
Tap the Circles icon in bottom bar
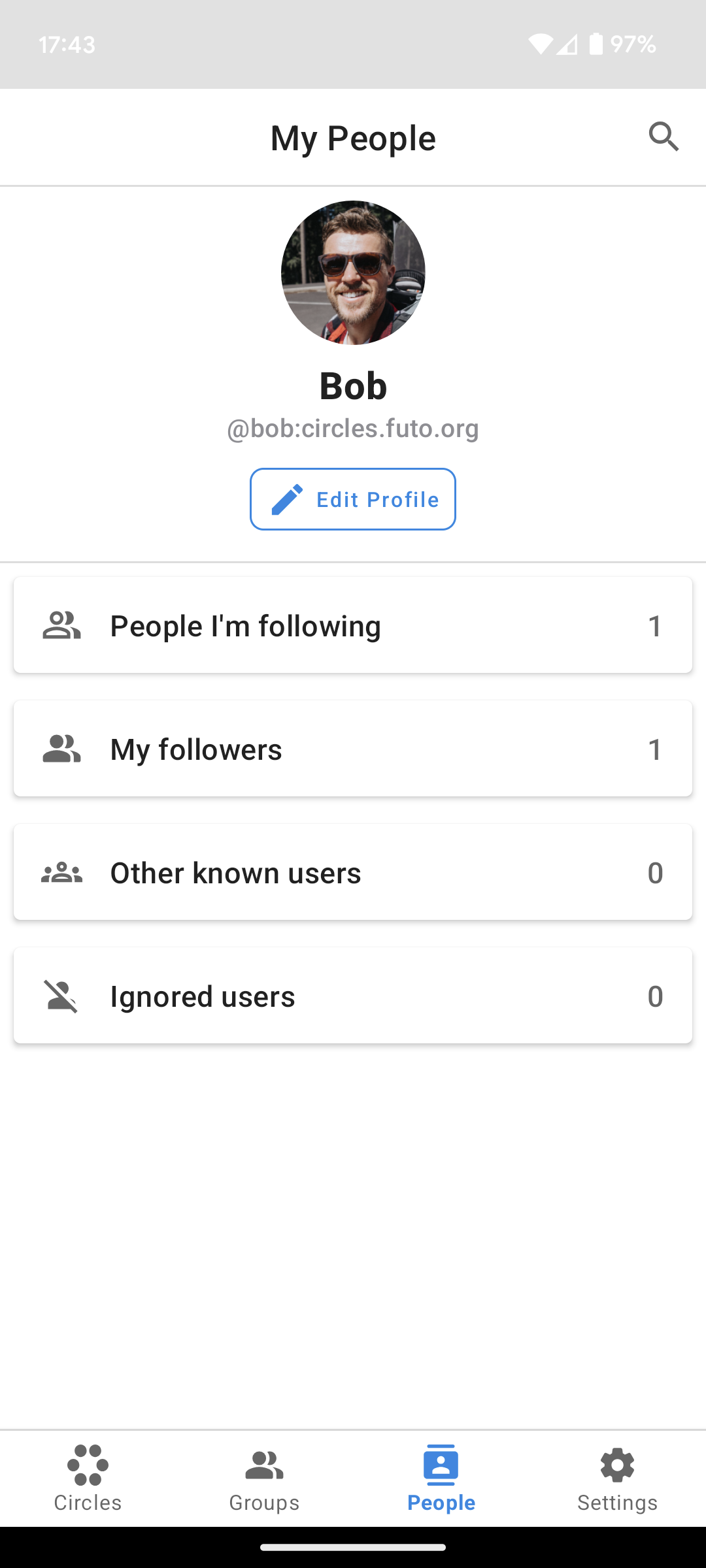pos(88,1465)
